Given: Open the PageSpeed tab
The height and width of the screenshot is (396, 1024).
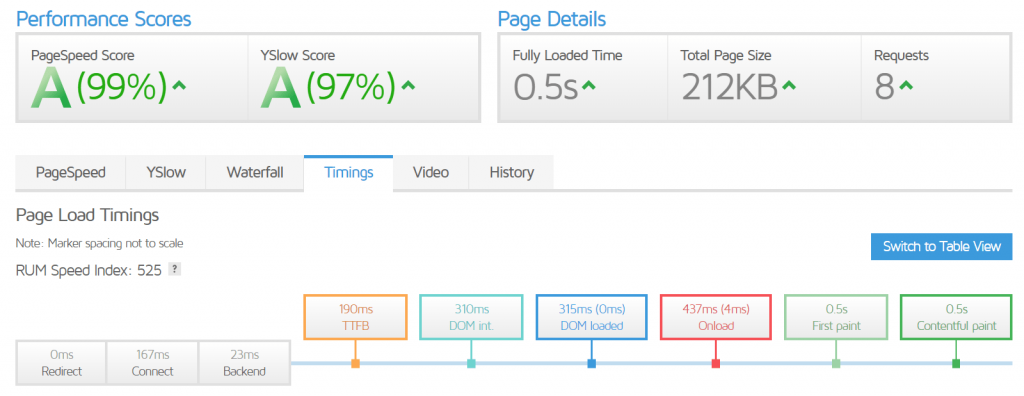Looking at the screenshot, I should 71,173.
